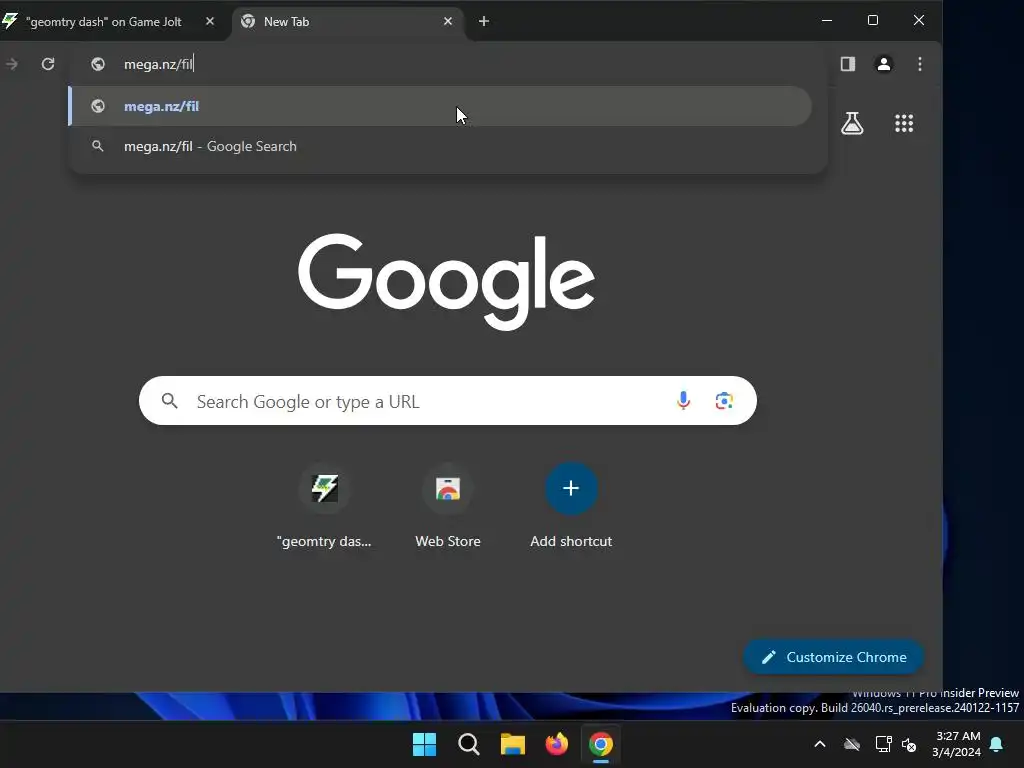Open the Web Store shortcut
Screen dimensions: 1024x768
coord(448,506)
